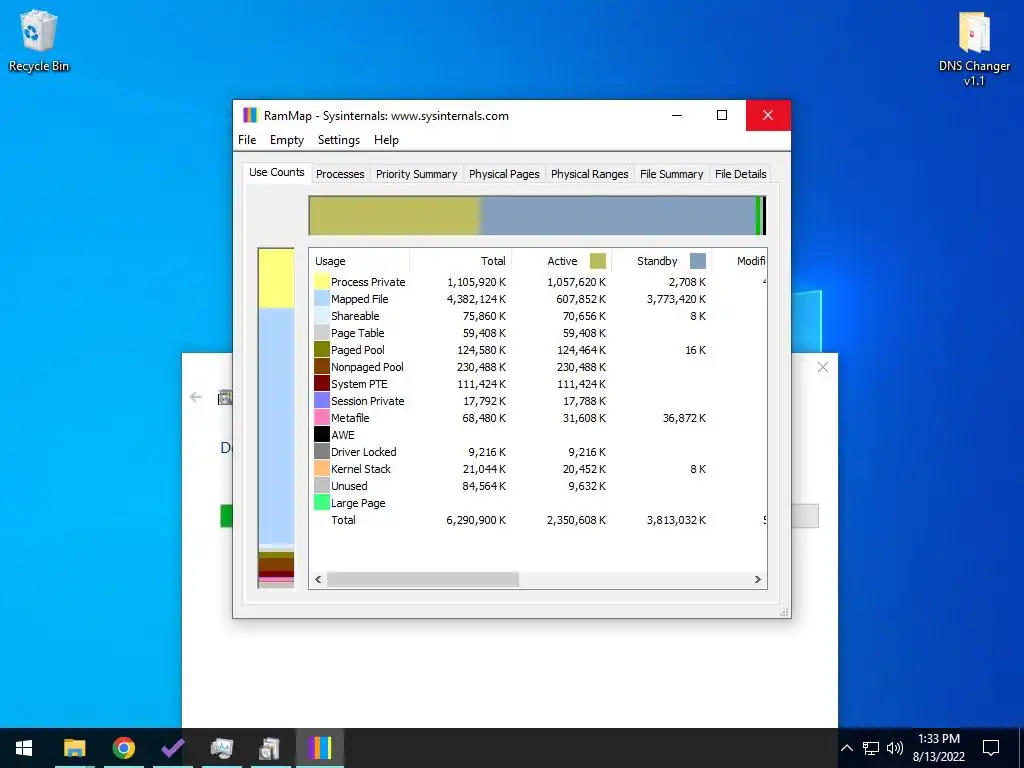The width and height of the screenshot is (1024, 768).
Task: Click the RamMap taskbar icon
Action: [x=320, y=748]
